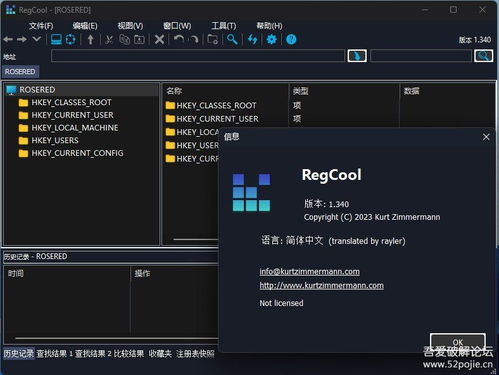499x375 pixels.
Task: Close the 信息 dialog with X
Action: click(x=486, y=137)
